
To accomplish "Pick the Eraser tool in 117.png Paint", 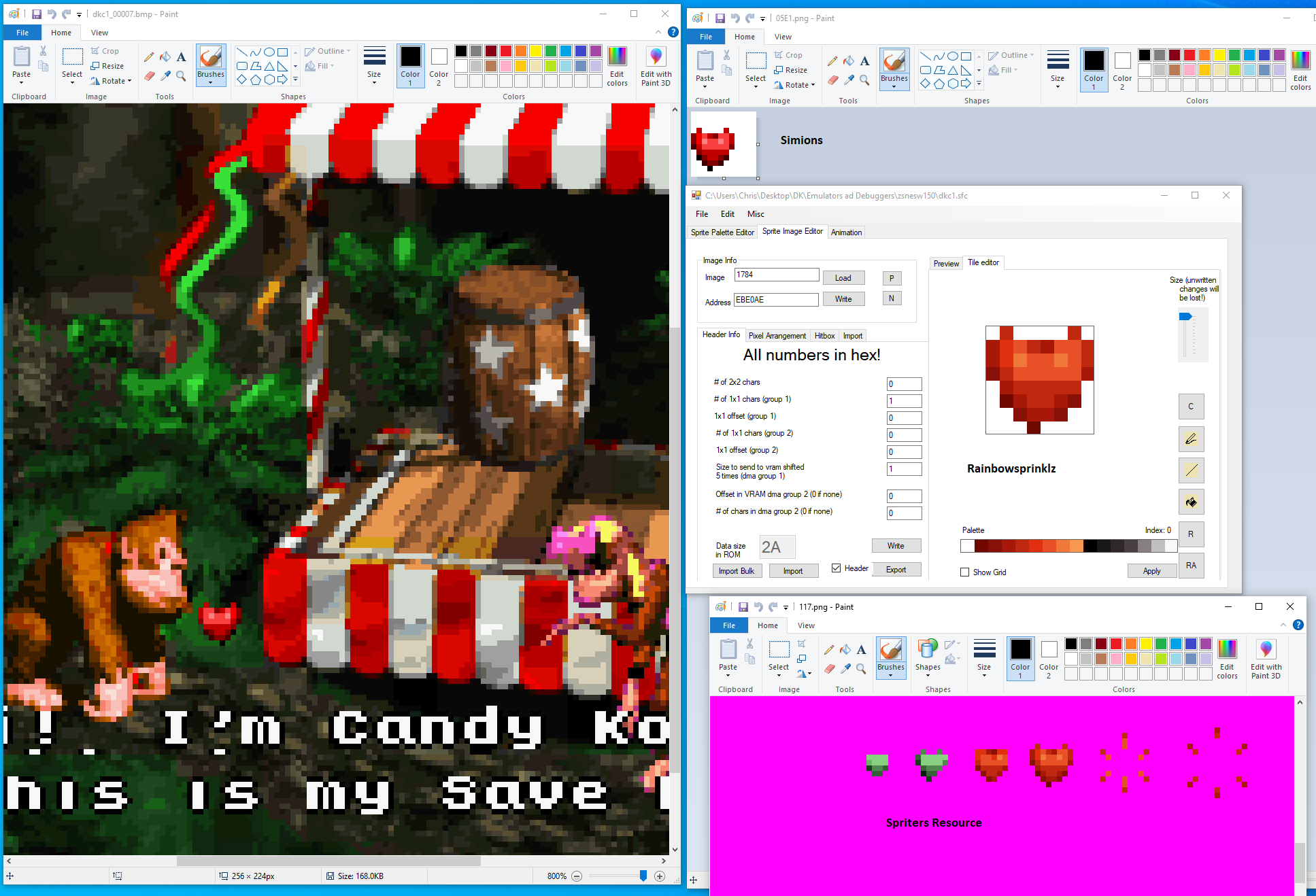I will (x=829, y=668).
